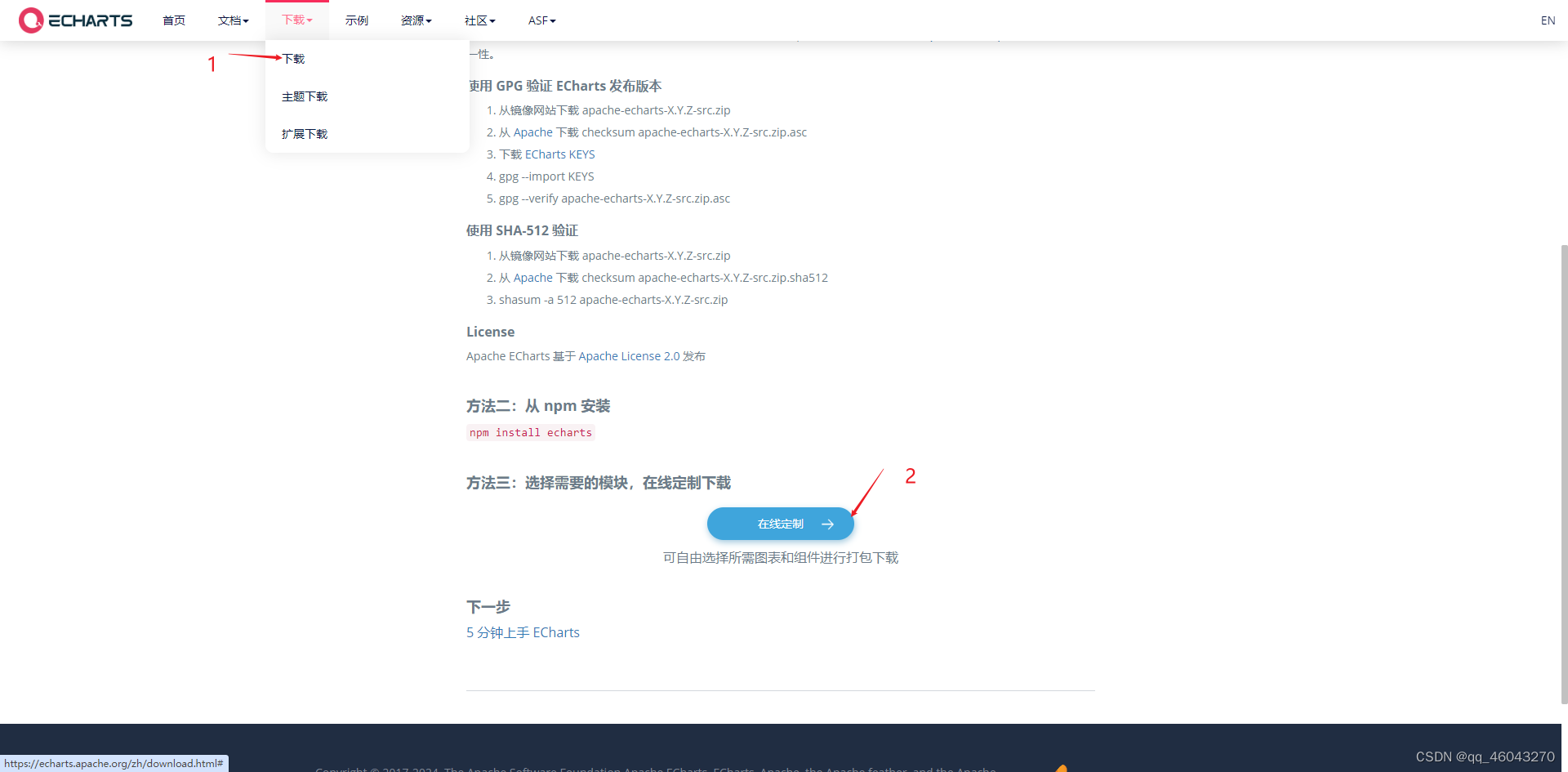The height and width of the screenshot is (772, 1568).
Task: Click the 方法二：从 npm 安装 heading
Action: [x=538, y=406]
